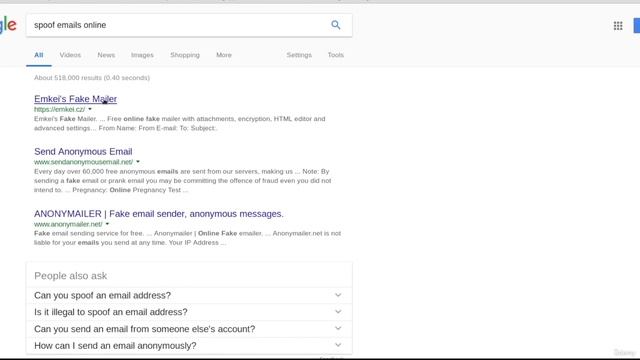Click the www.sendanonymousemail.net/ URL text
640x360 pixels.
84,162
